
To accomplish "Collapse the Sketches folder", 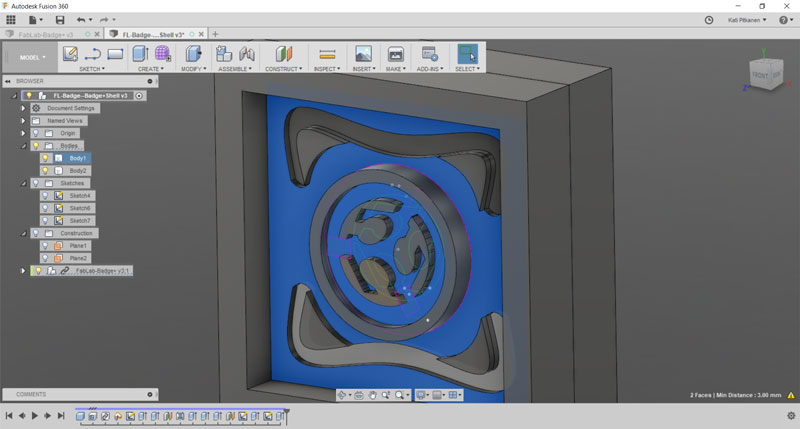I will (23, 183).
